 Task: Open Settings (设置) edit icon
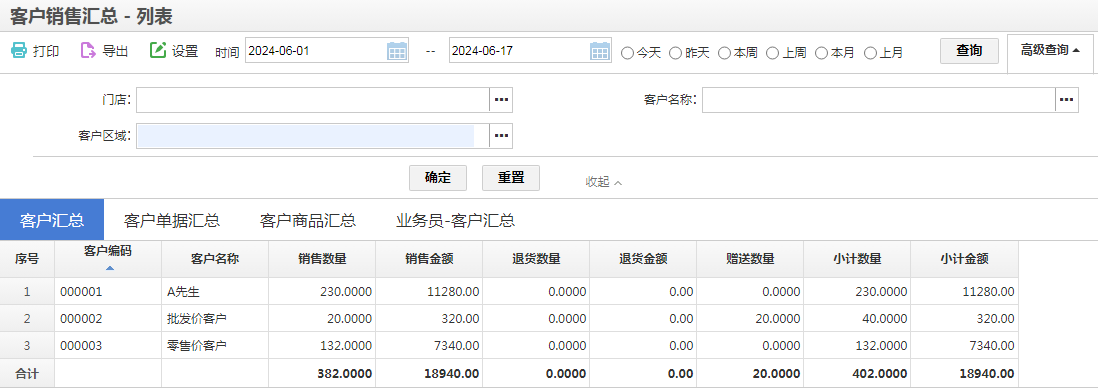[158, 50]
